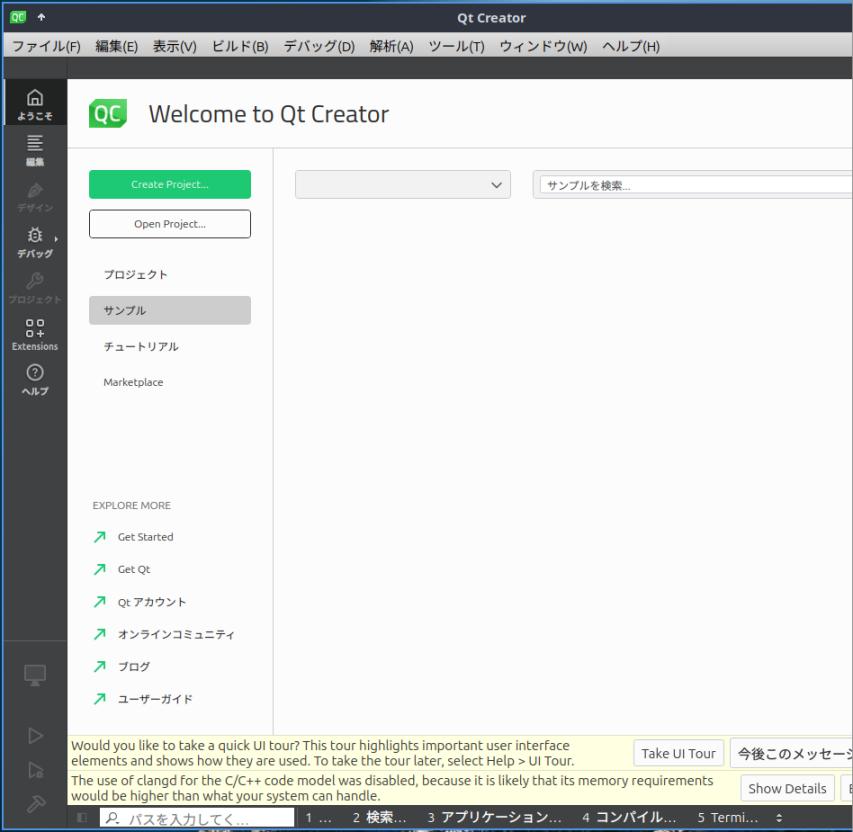Open the ツール(T) menu
The width and height of the screenshot is (853, 832).
click(x=456, y=46)
